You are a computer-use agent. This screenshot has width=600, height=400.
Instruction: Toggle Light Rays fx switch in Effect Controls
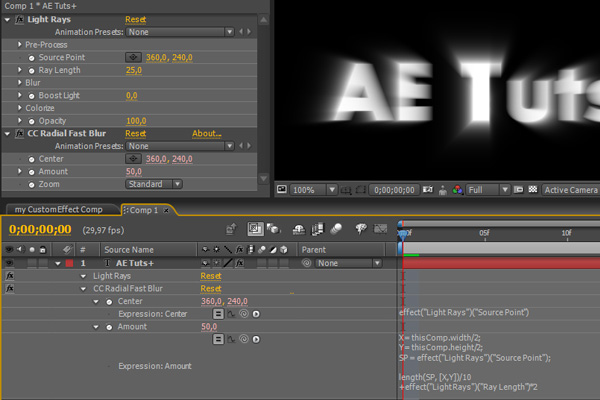(x=19, y=20)
